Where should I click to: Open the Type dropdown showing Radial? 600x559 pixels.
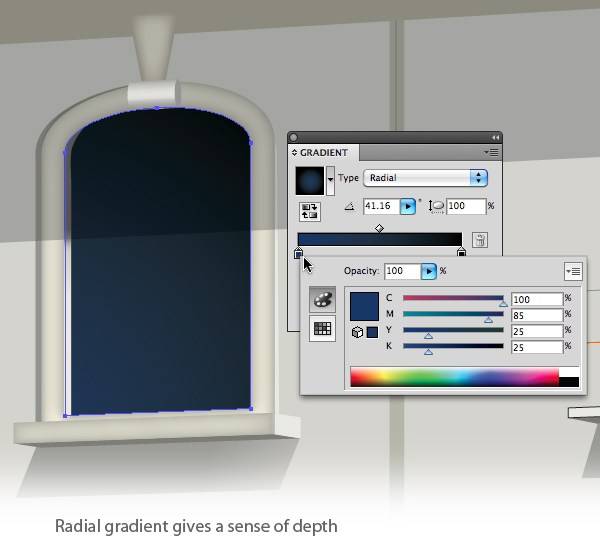coord(425,178)
